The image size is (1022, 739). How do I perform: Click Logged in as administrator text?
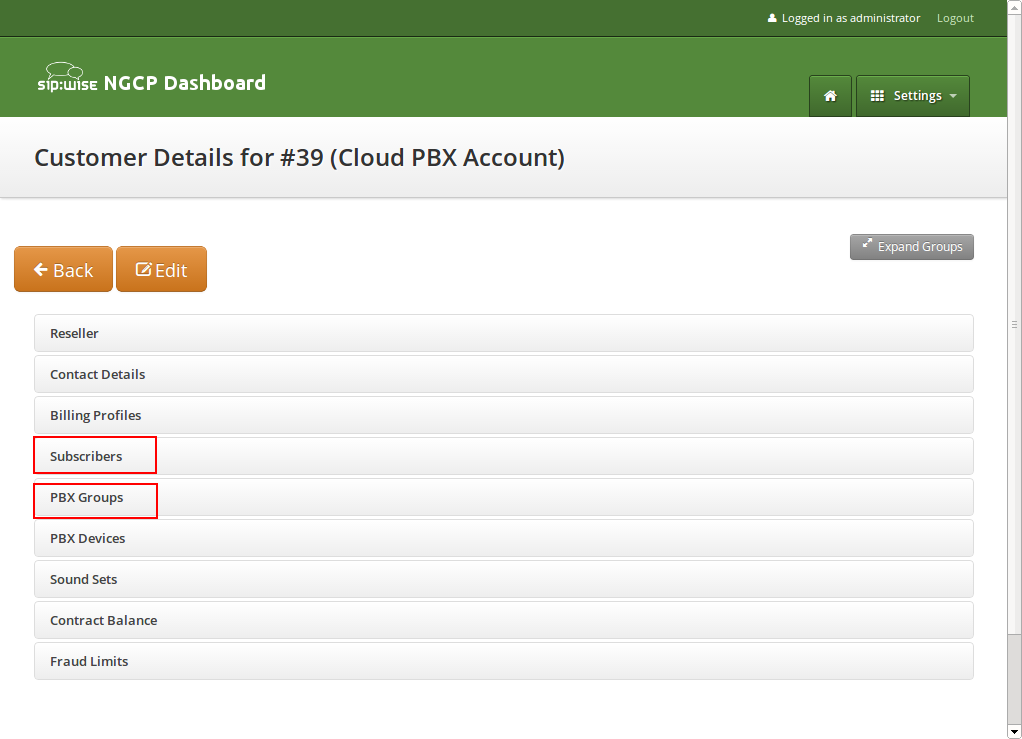[843, 18]
